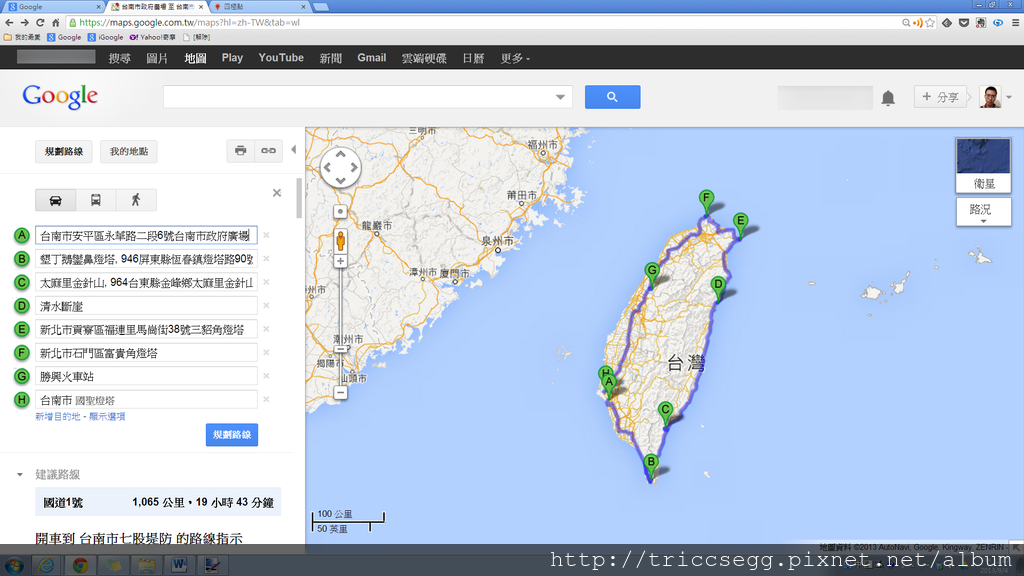Click the 顯示選項 link

(107, 417)
